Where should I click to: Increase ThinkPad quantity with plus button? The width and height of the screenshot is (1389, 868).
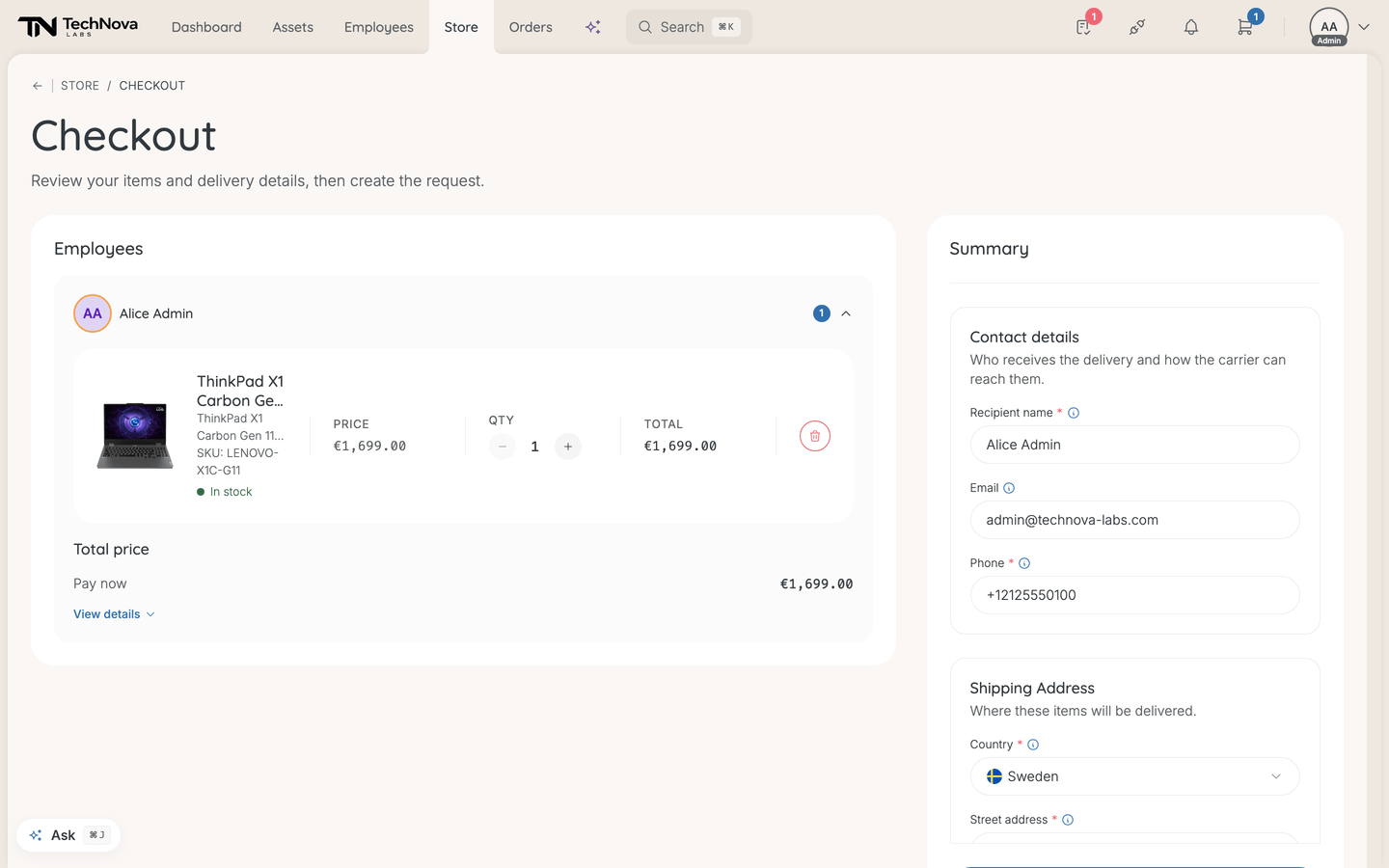click(x=568, y=447)
